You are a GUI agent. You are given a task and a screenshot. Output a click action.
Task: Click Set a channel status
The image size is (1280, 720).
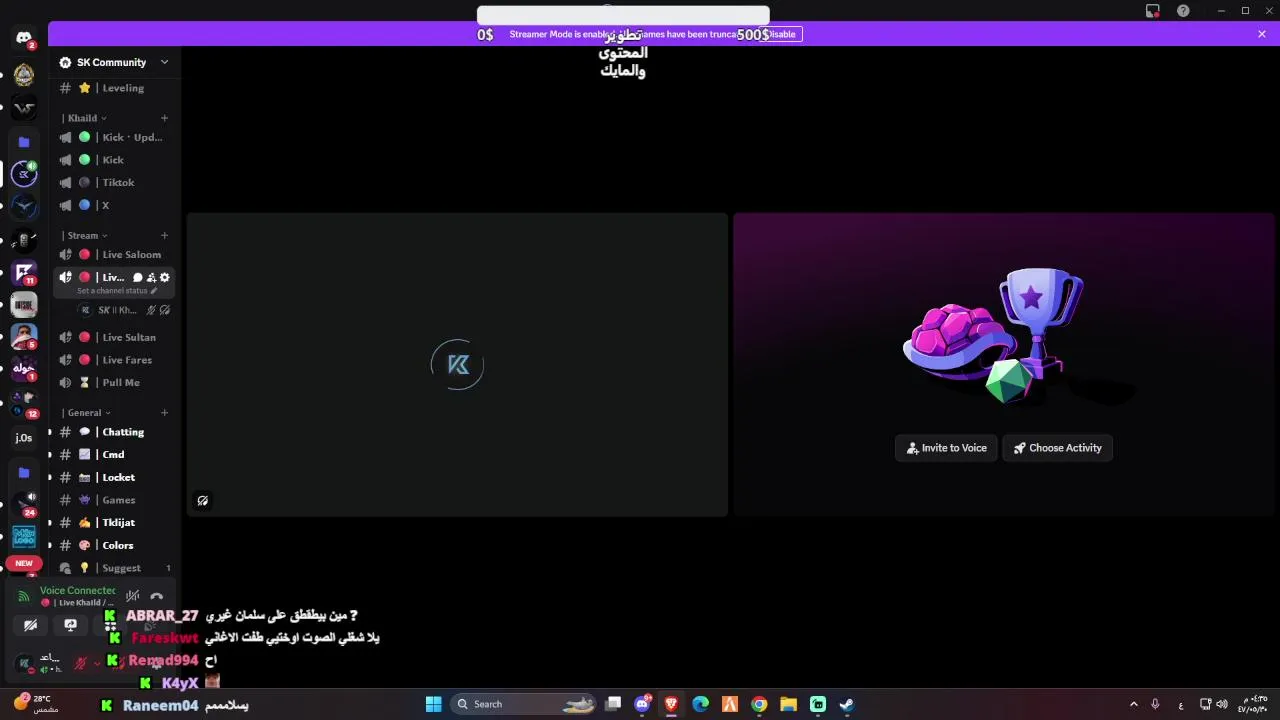point(116,291)
